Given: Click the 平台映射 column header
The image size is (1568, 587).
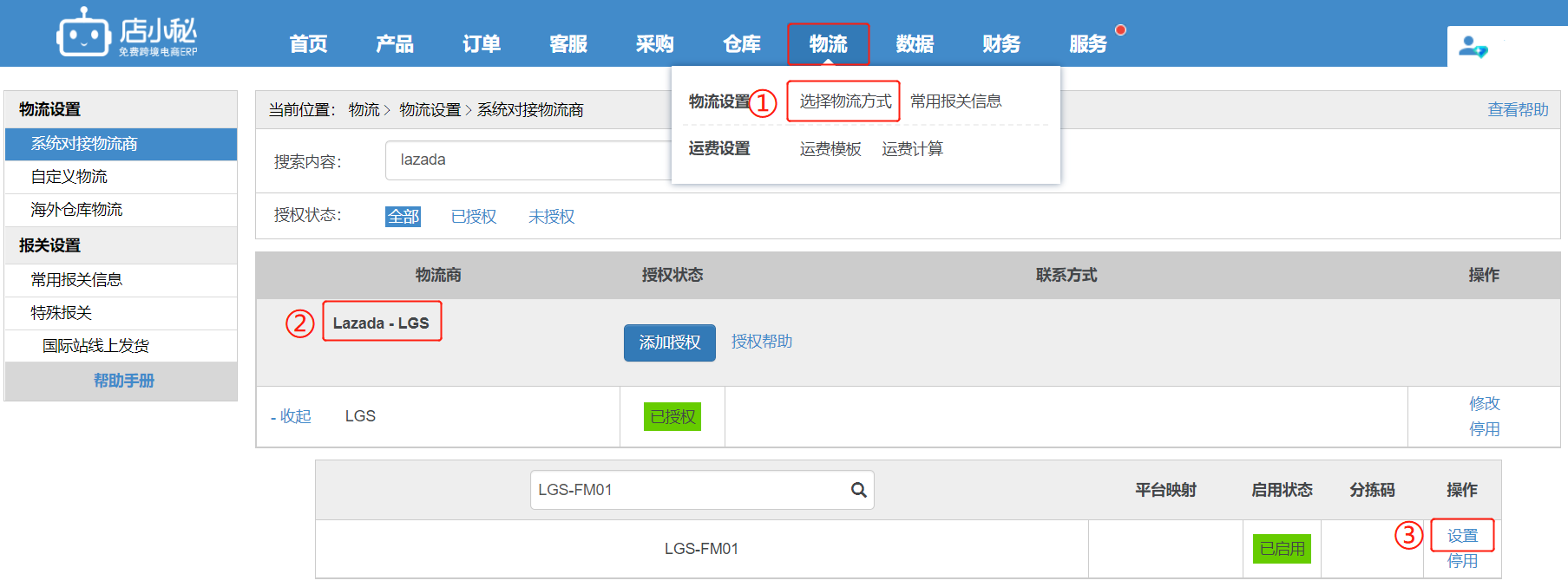Looking at the screenshot, I should coord(1165,490).
